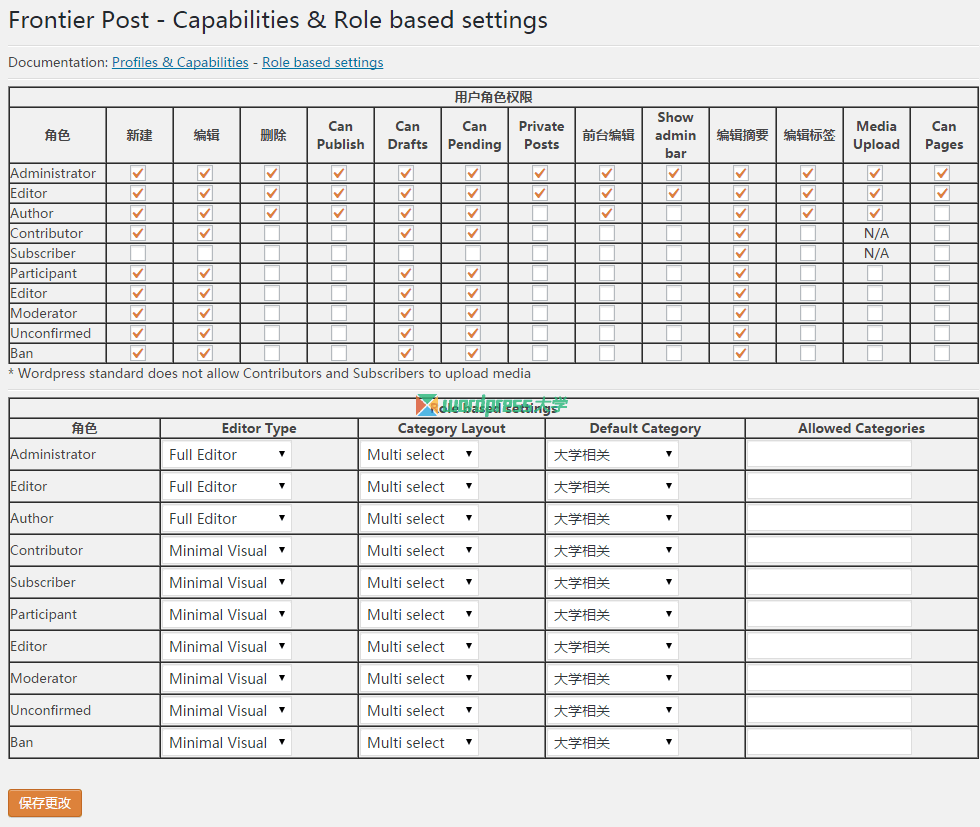Image resolution: width=980 pixels, height=827 pixels.
Task: Check Unconfirmed's 编辑标签 checkbox
Action: coord(808,333)
